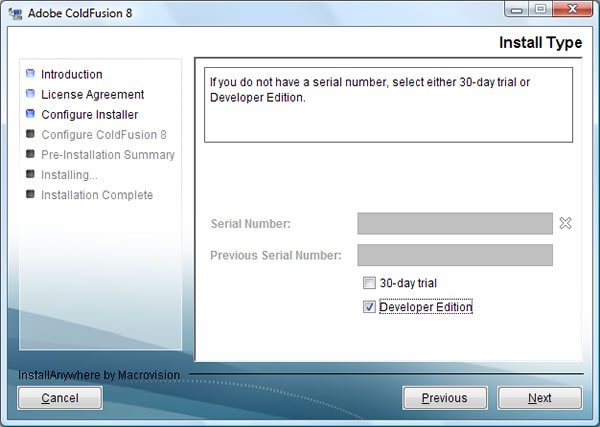Click the Install Type heading
Screen dimensions: 600x427
tap(540, 42)
